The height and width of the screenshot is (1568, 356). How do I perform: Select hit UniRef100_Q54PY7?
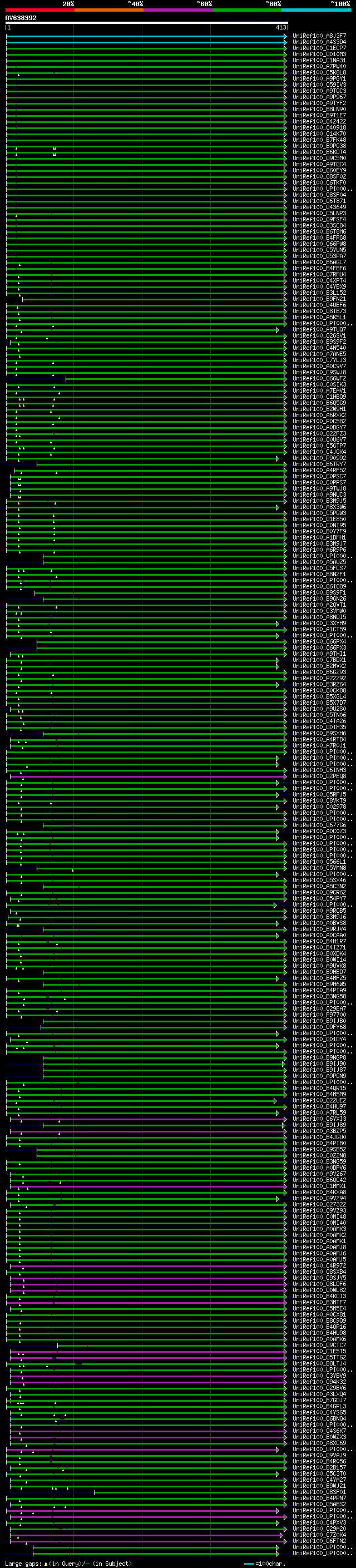pos(319,898)
